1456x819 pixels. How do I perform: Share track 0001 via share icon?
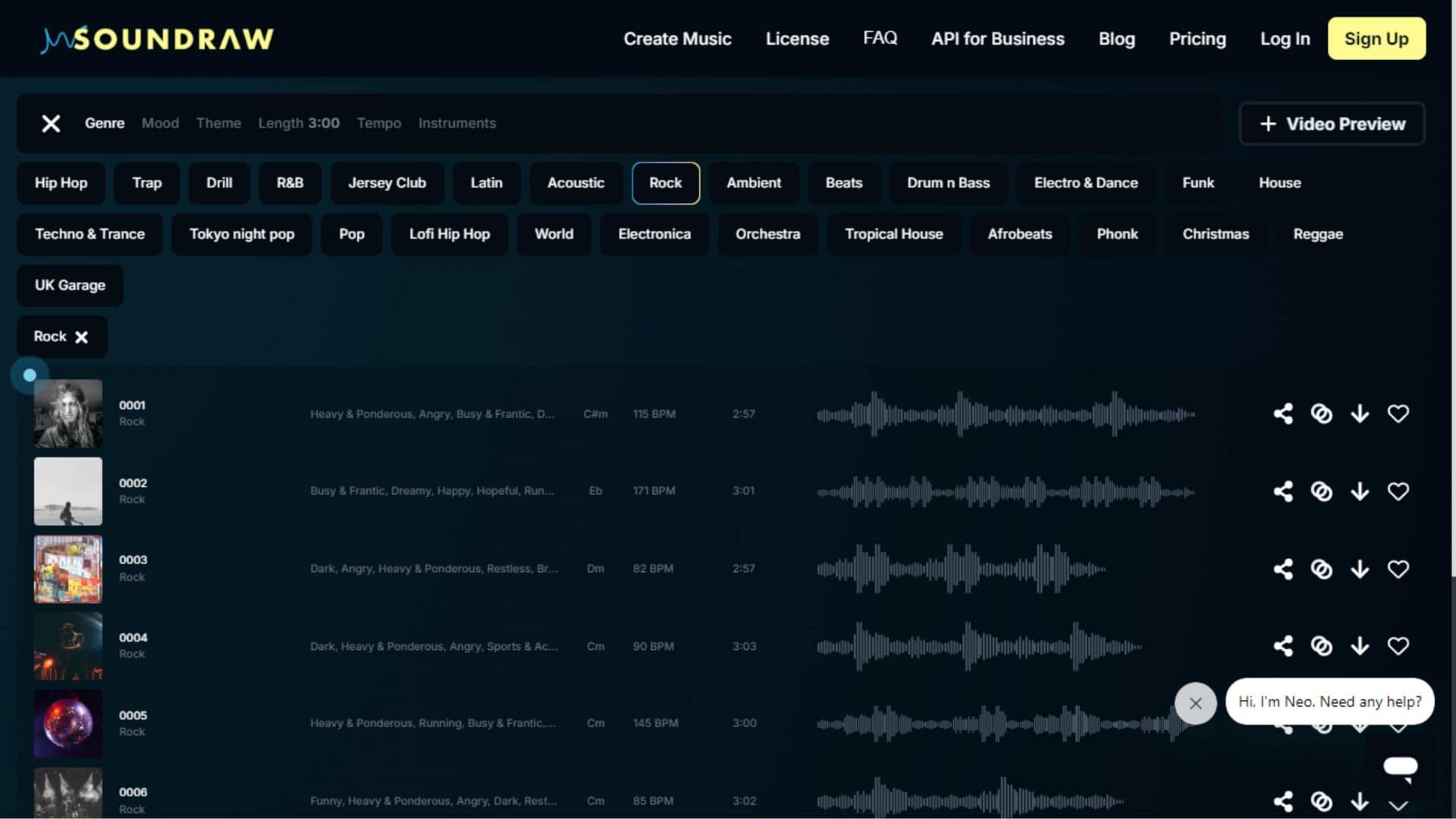pos(1283,413)
